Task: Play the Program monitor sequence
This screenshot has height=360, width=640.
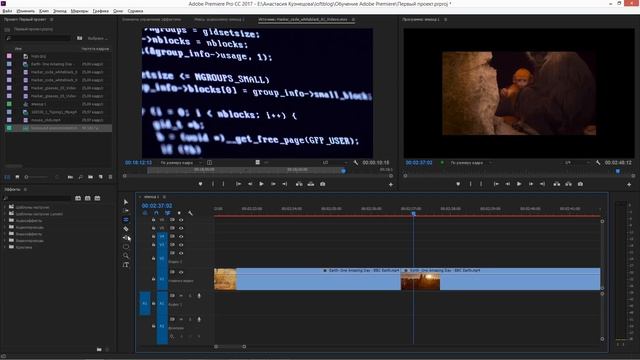Action: 519,184
